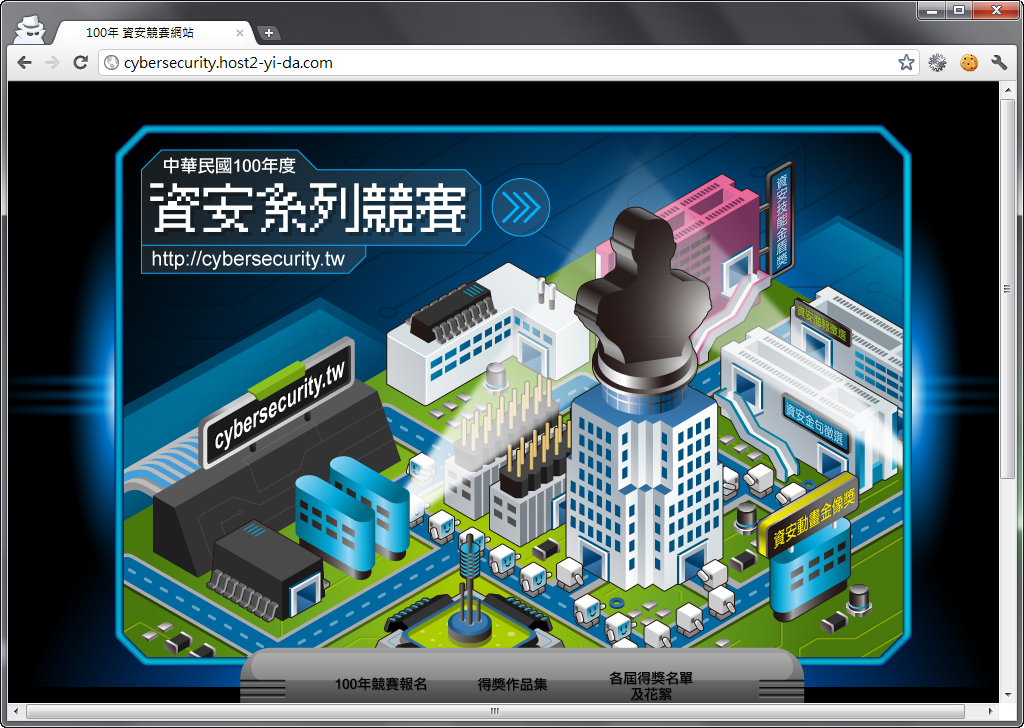Bookmark this page with the star icon
Viewport: 1024px width, 728px height.
coord(906,63)
